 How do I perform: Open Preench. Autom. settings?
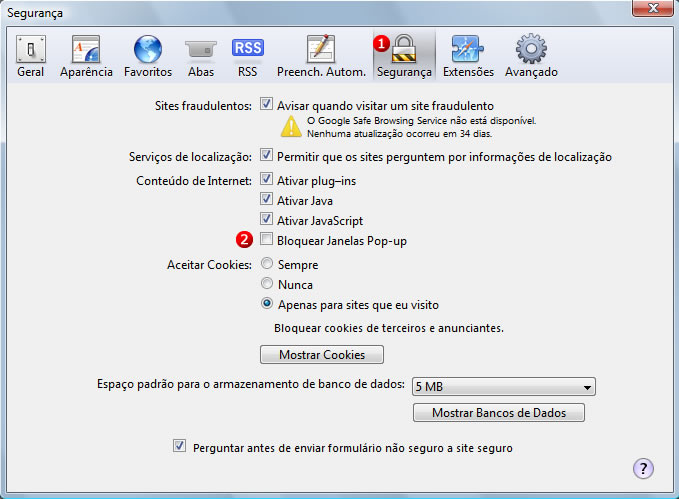[x=321, y=56]
